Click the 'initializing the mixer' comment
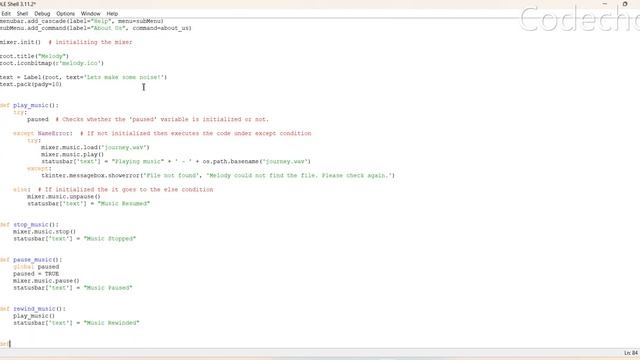Viewport: 640px width, 360px height. (90, 42)
